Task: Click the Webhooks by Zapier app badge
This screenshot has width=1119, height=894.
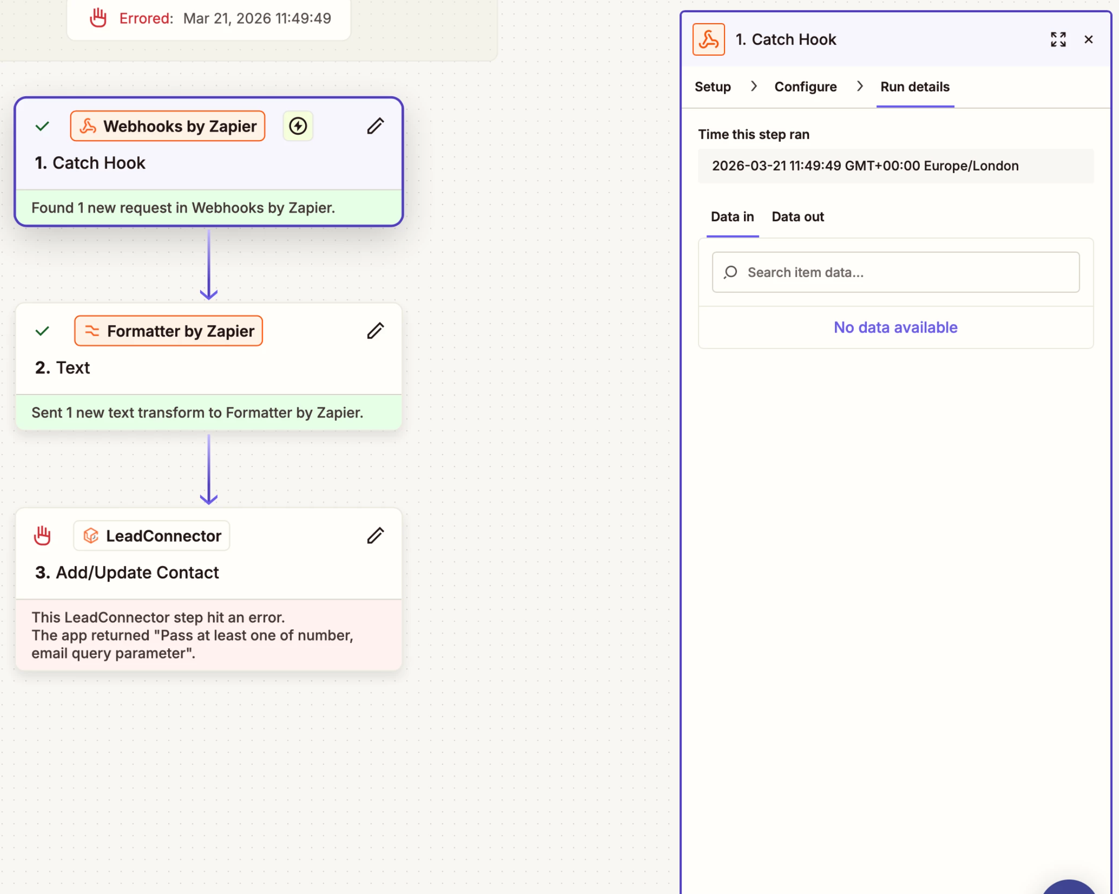Action: [x=168, y=126]
